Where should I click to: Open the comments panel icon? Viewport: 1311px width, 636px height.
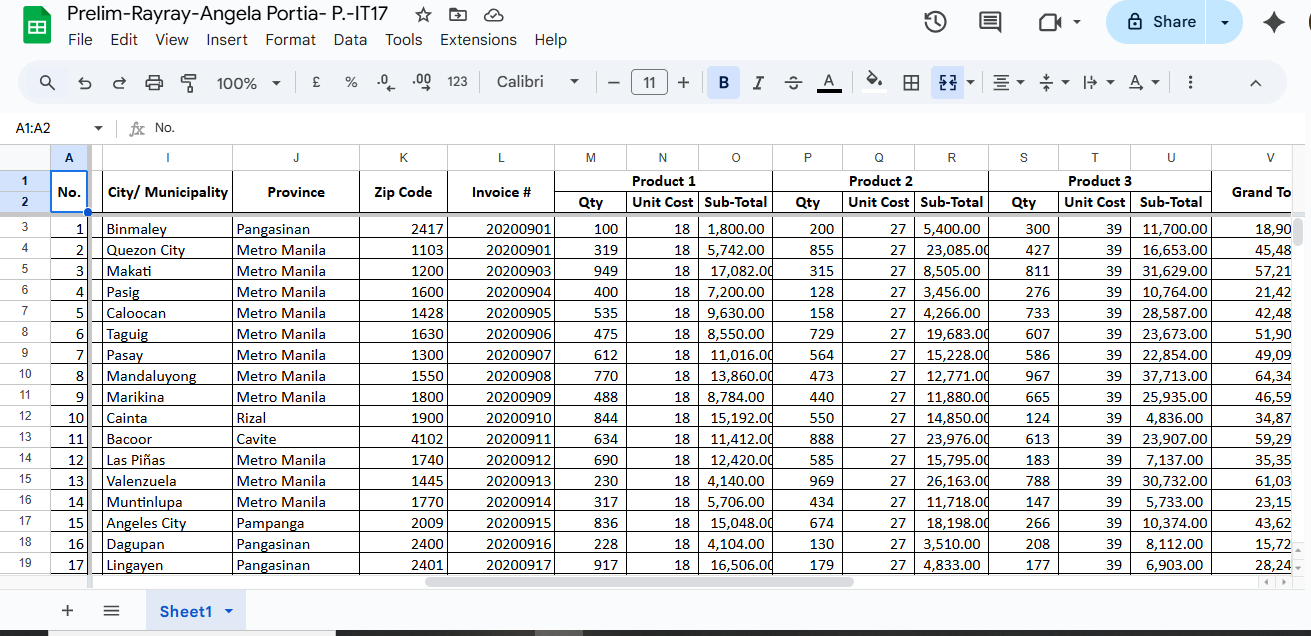point(990,22)
